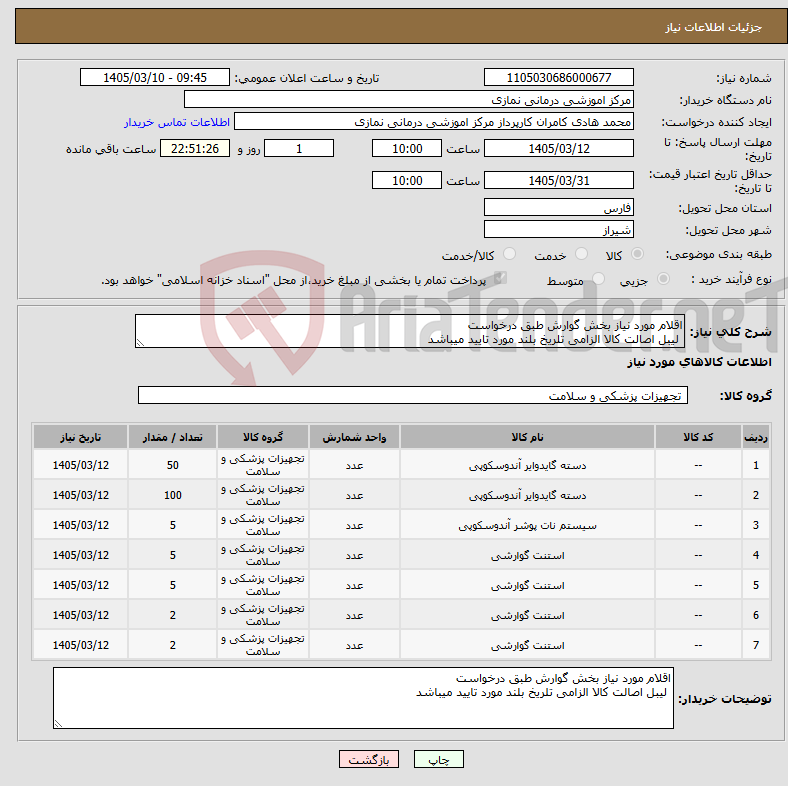The width and height of the screenshot is (788, 786).
Task: Click the بازگشت back button
Action: (369, 759)
